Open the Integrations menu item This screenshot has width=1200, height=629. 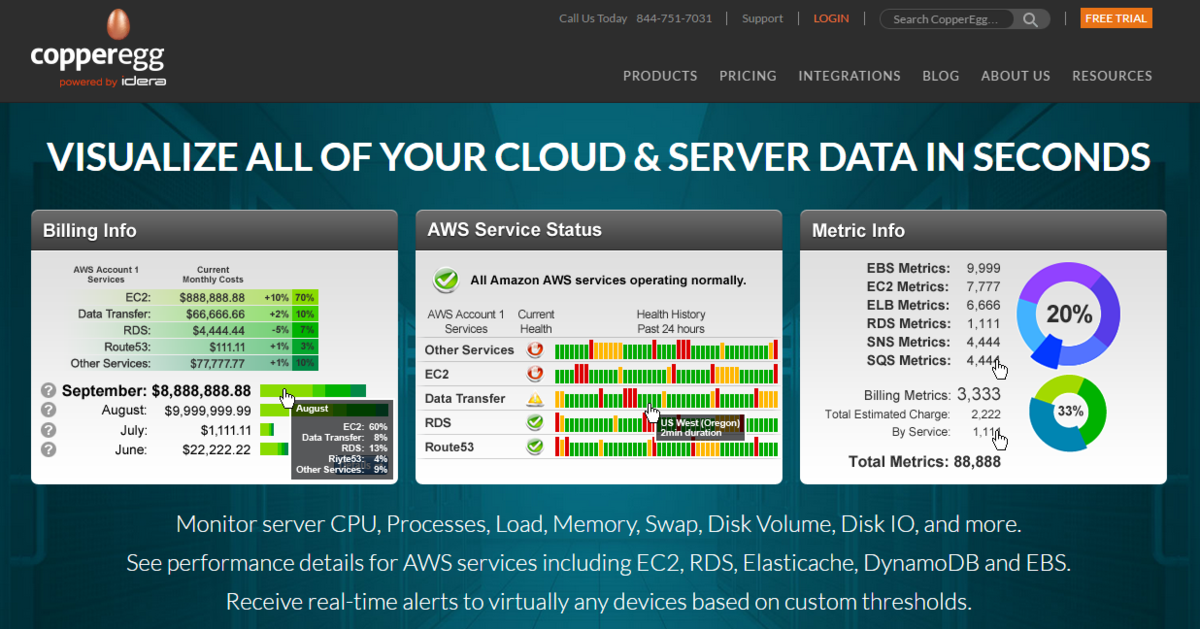pyautogui.click(x=849, y=76)
